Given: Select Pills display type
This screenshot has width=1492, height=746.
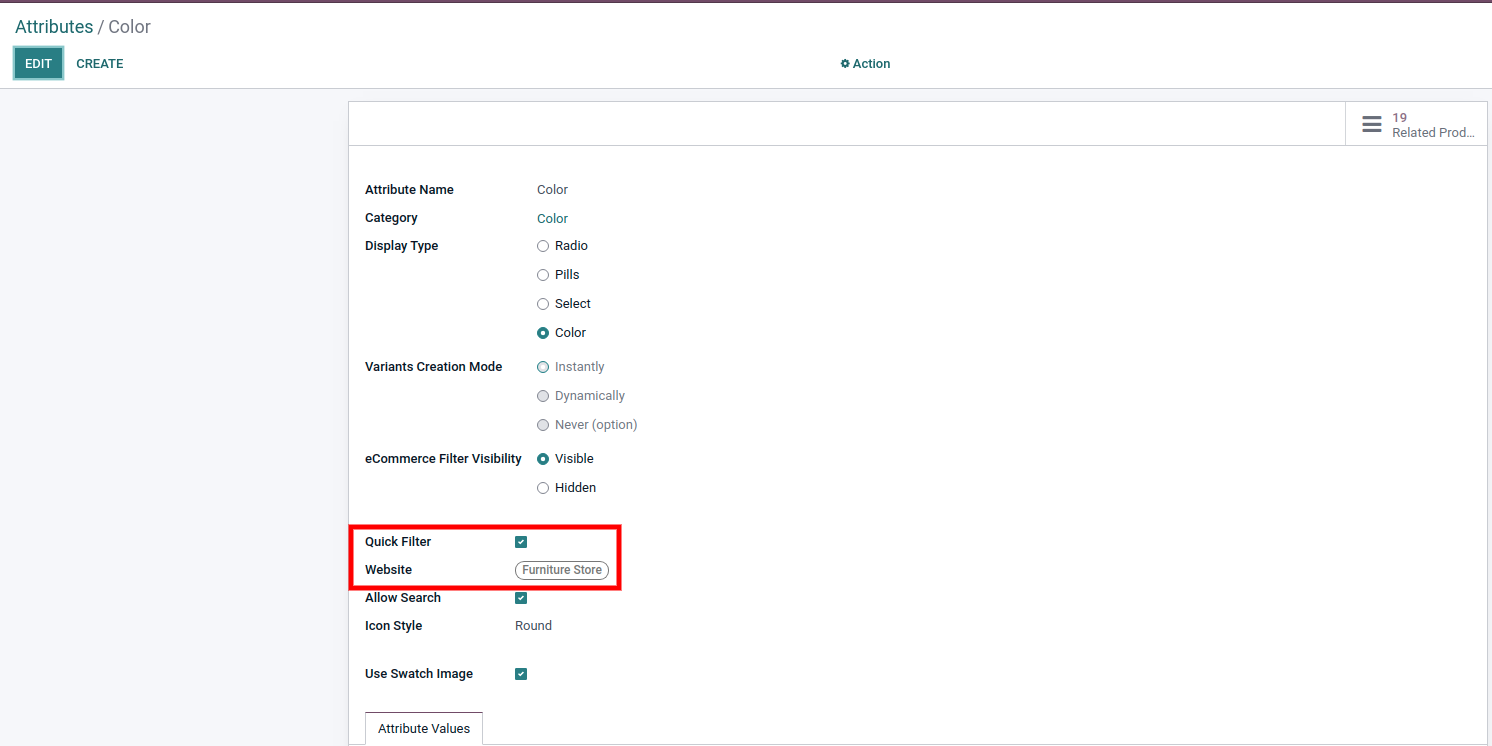Looking at the screenshot, I should tap(543, 275).
